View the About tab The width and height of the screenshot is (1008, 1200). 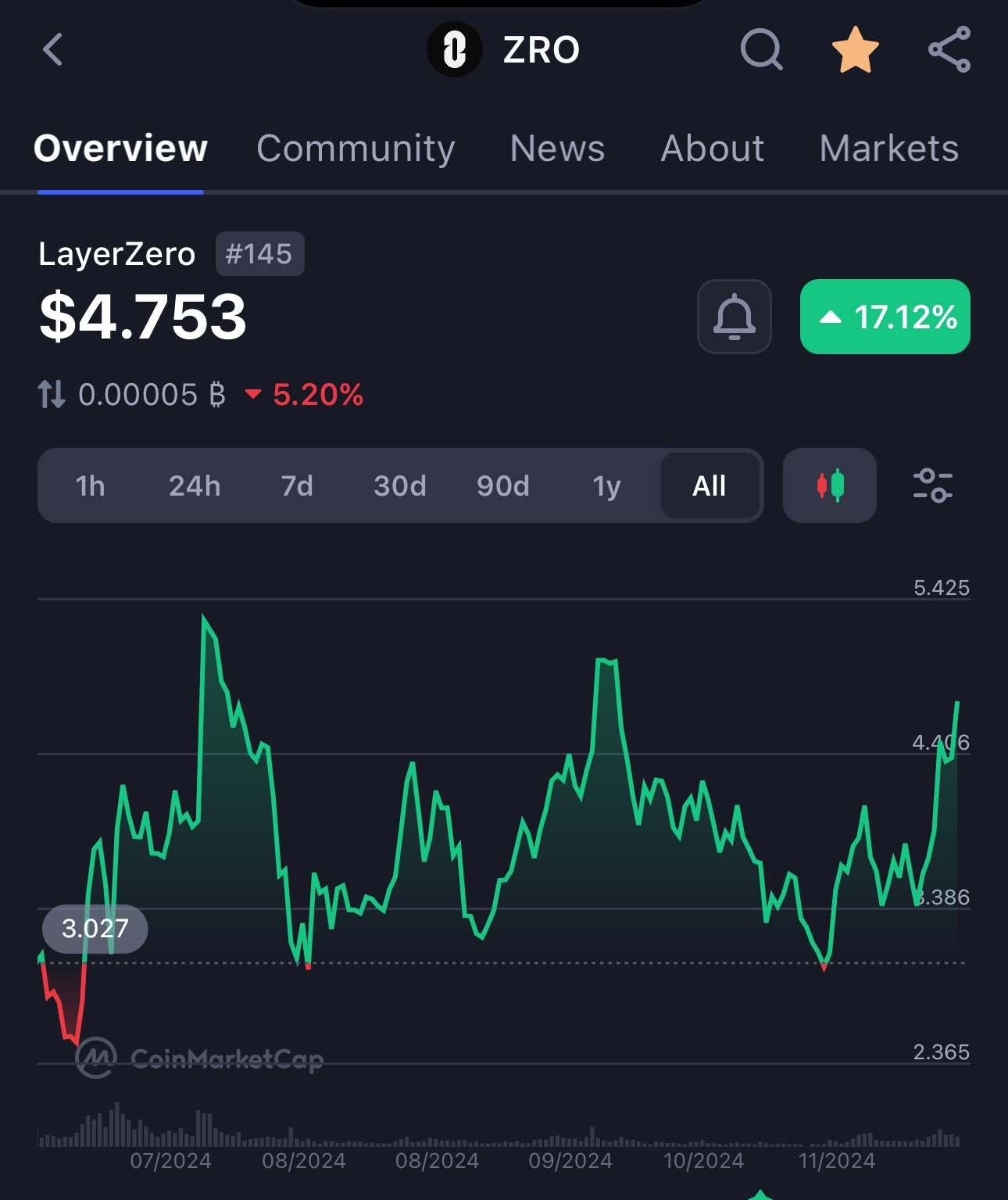(713, 149)
